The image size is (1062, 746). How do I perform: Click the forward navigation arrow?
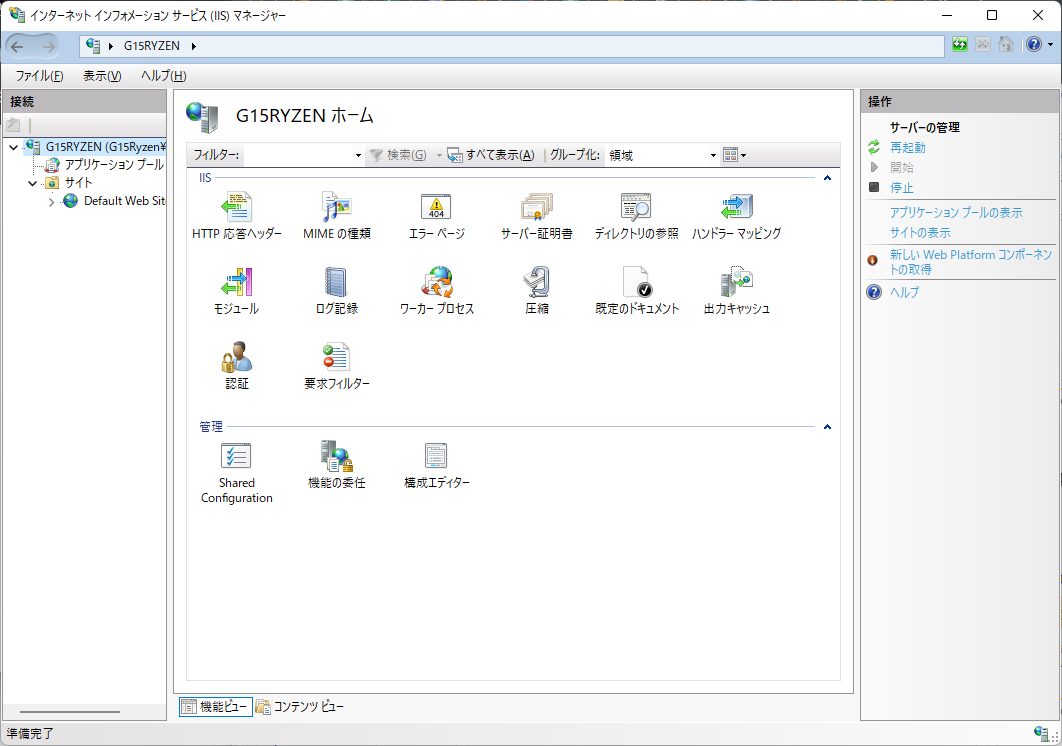pos(48,46)
